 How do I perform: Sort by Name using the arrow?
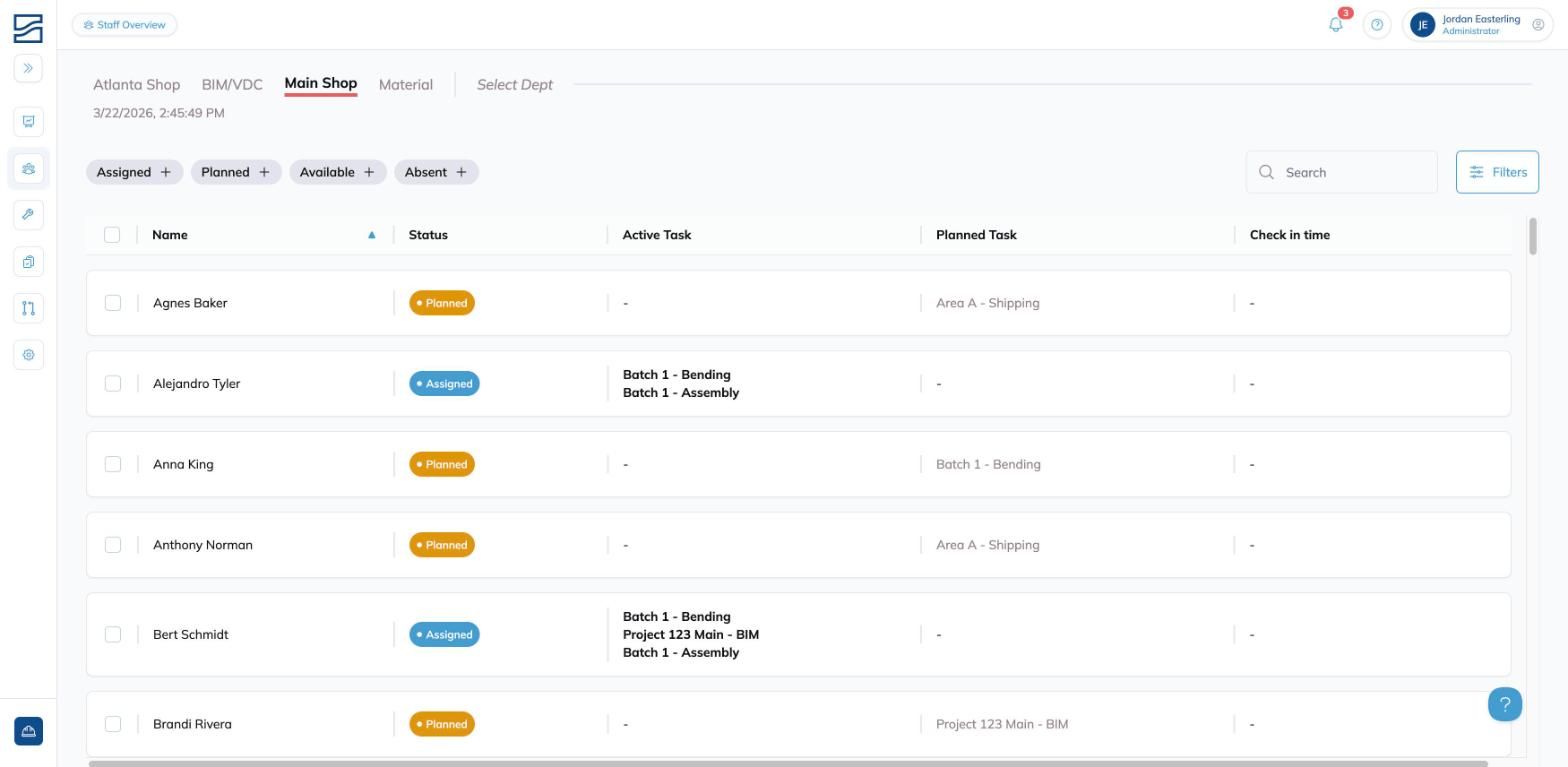coord(372,235)
